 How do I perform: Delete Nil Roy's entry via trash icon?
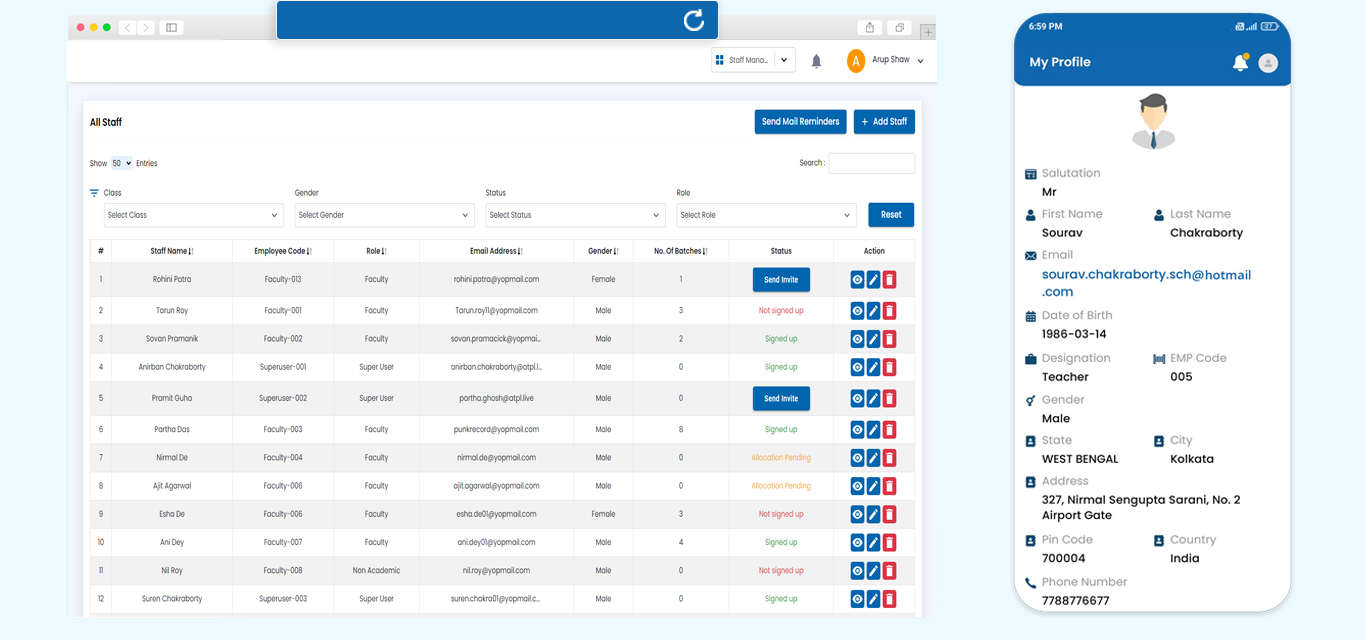[890, 571]
